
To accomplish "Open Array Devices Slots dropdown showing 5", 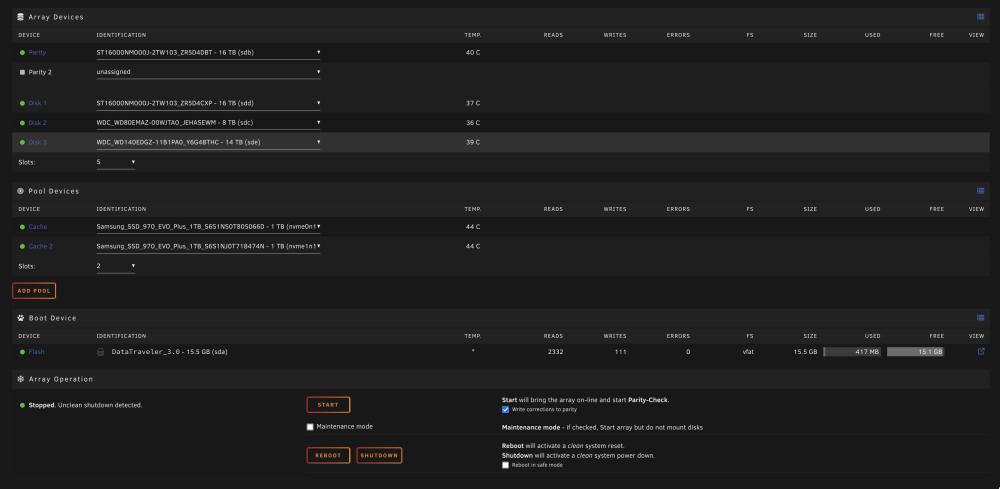I will (x=116, y=163).
